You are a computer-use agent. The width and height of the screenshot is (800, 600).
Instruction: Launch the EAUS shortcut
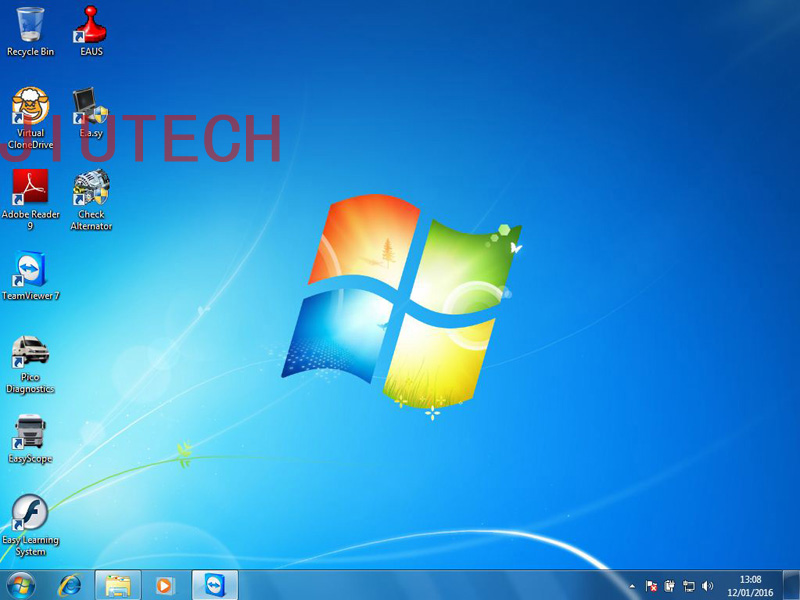point(91,31)
